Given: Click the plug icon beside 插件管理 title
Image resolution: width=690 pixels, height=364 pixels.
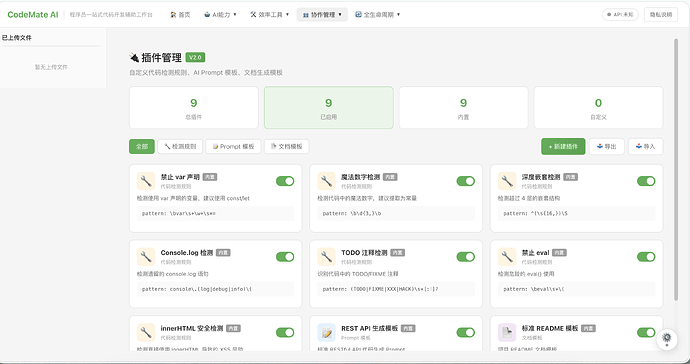Looking at the screenshot, I should (134, 57).
